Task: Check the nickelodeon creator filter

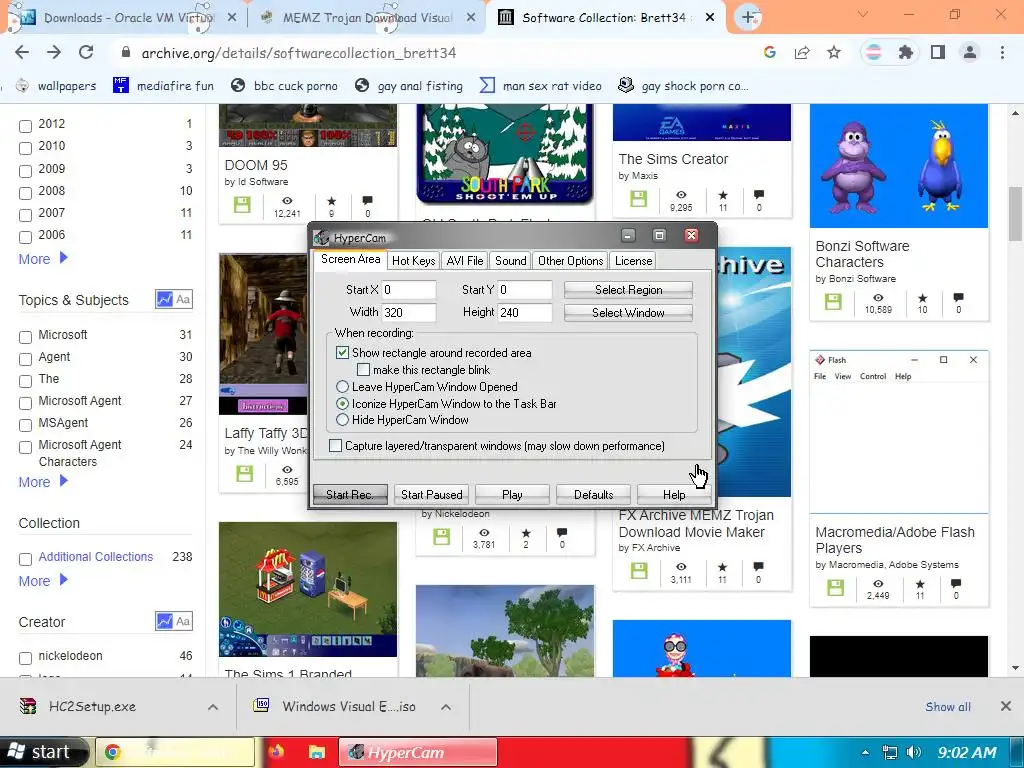Action: click(25, 658)
